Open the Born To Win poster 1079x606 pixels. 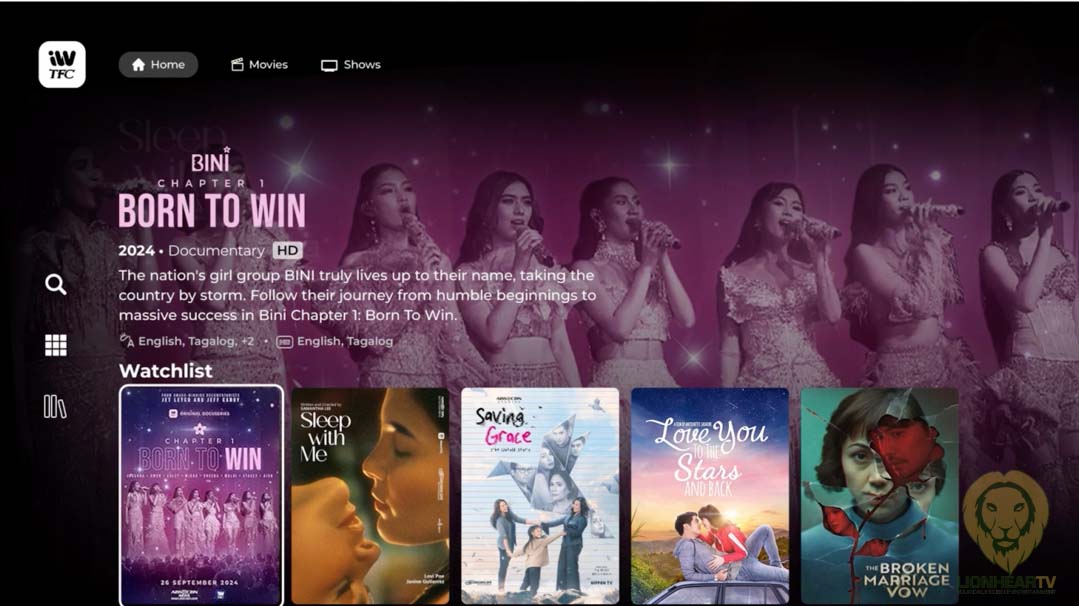pos(201,495)
